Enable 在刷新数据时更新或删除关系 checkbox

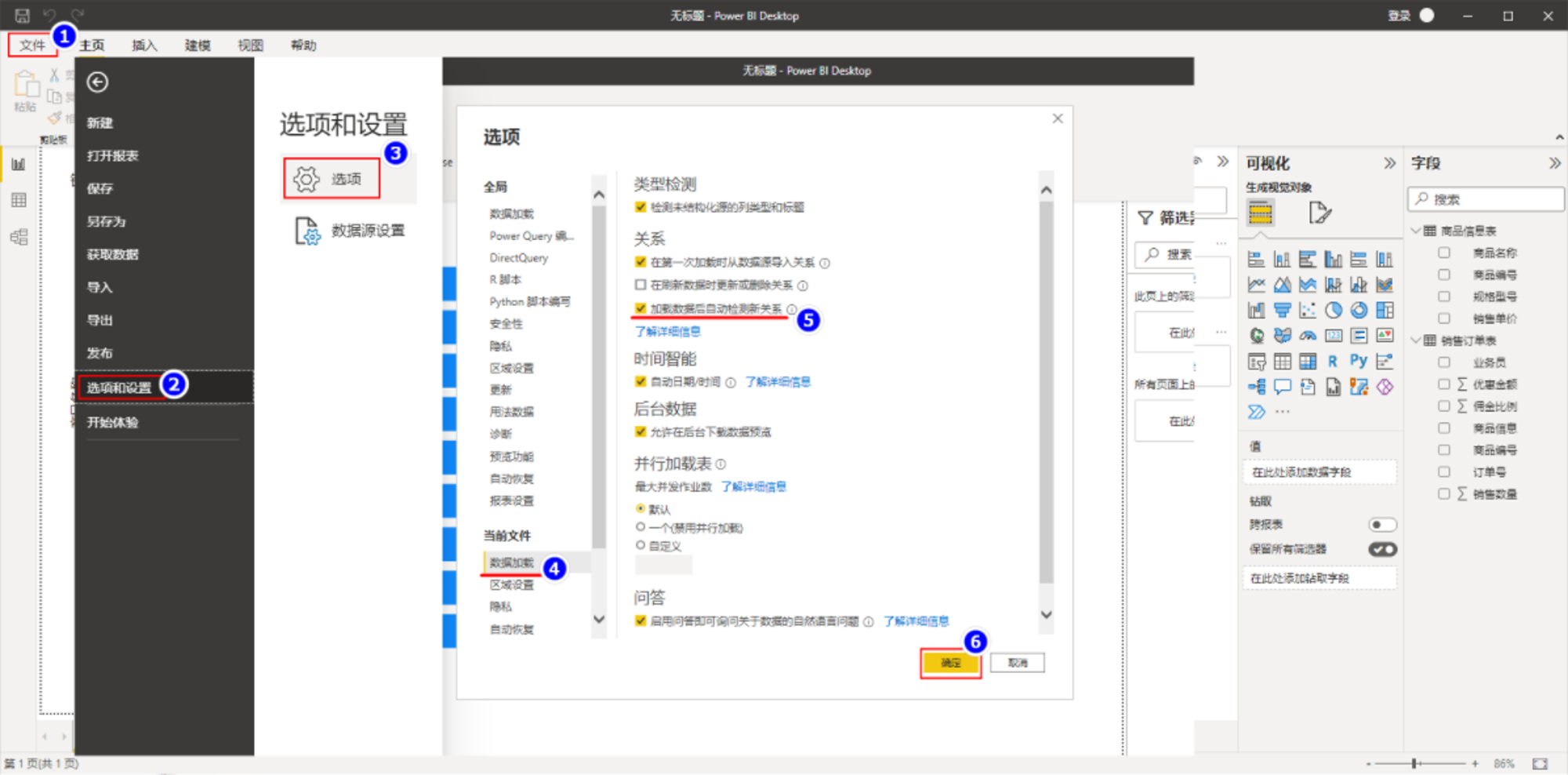click(641, 285)
